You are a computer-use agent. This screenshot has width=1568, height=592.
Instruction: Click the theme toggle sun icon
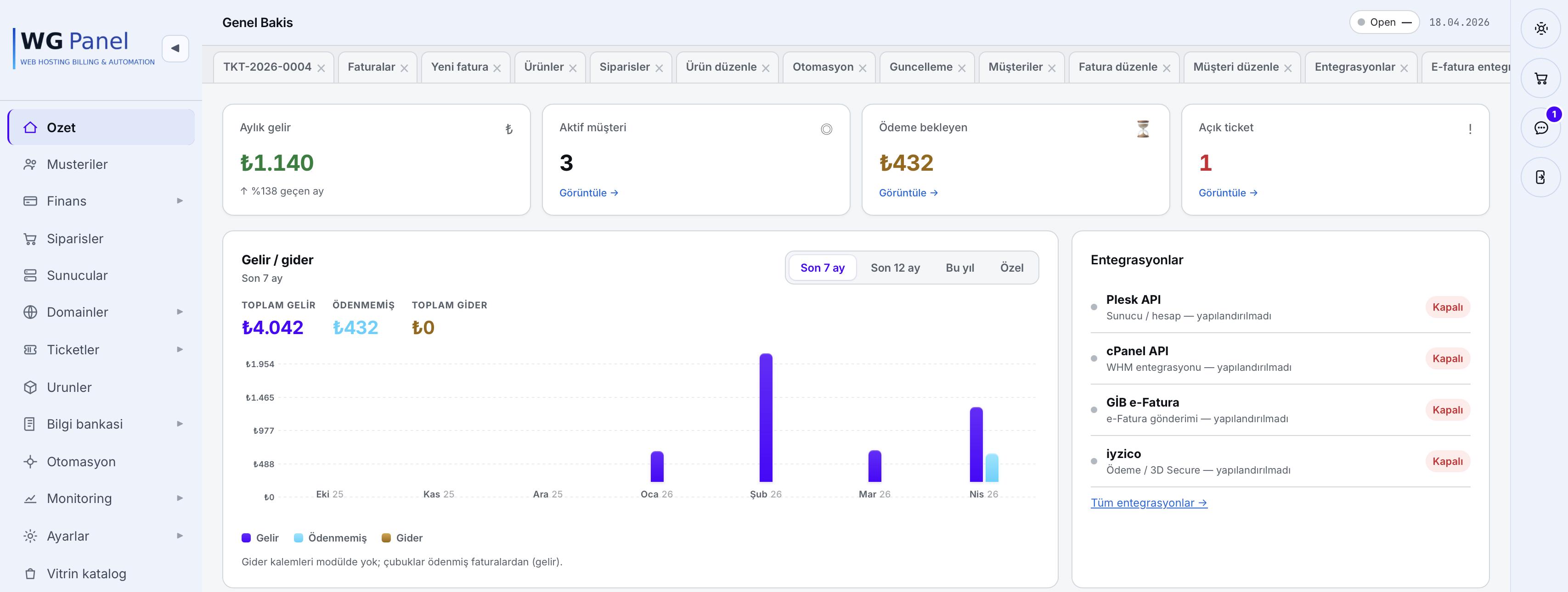click(1540, 28)
